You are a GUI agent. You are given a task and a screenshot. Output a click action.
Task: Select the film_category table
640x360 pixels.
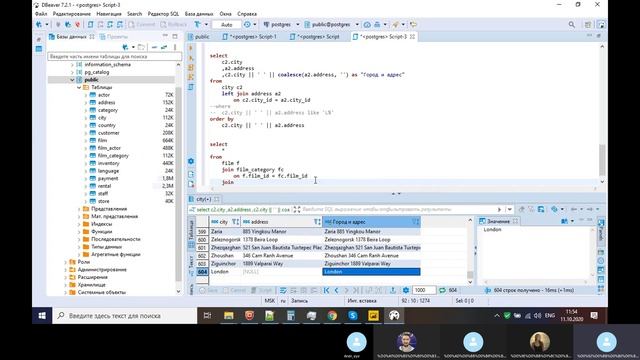coord(113,156)
